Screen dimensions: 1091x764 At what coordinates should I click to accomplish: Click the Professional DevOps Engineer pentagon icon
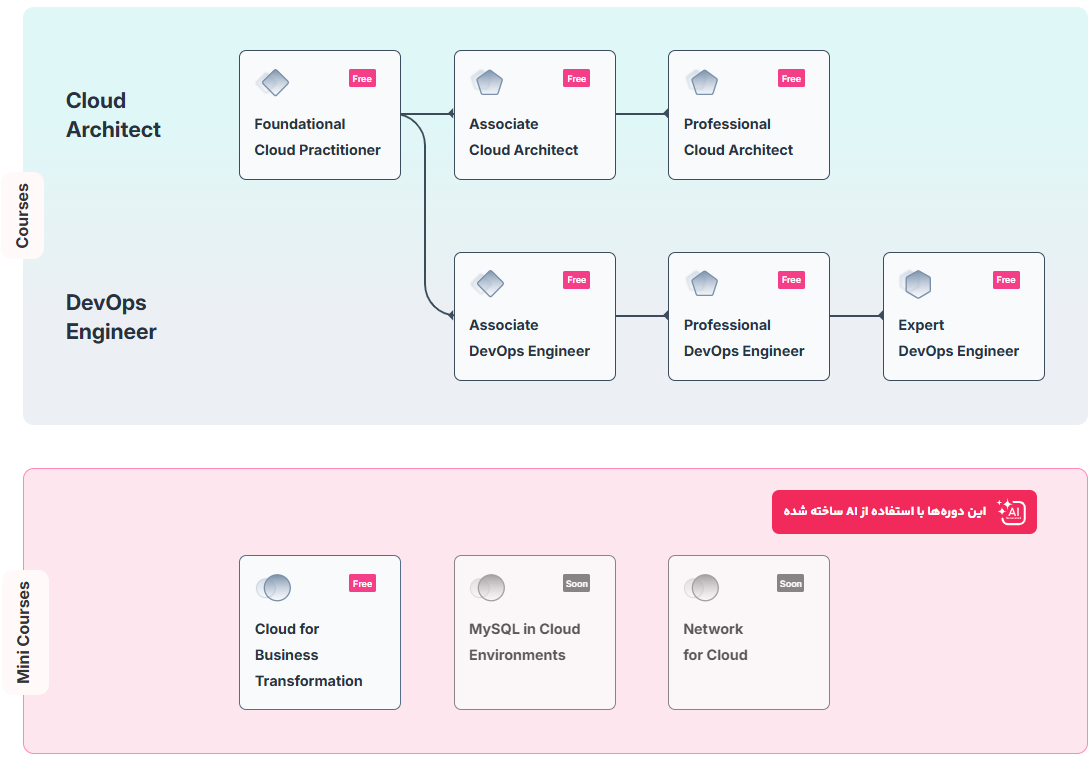tap(702, 283)
